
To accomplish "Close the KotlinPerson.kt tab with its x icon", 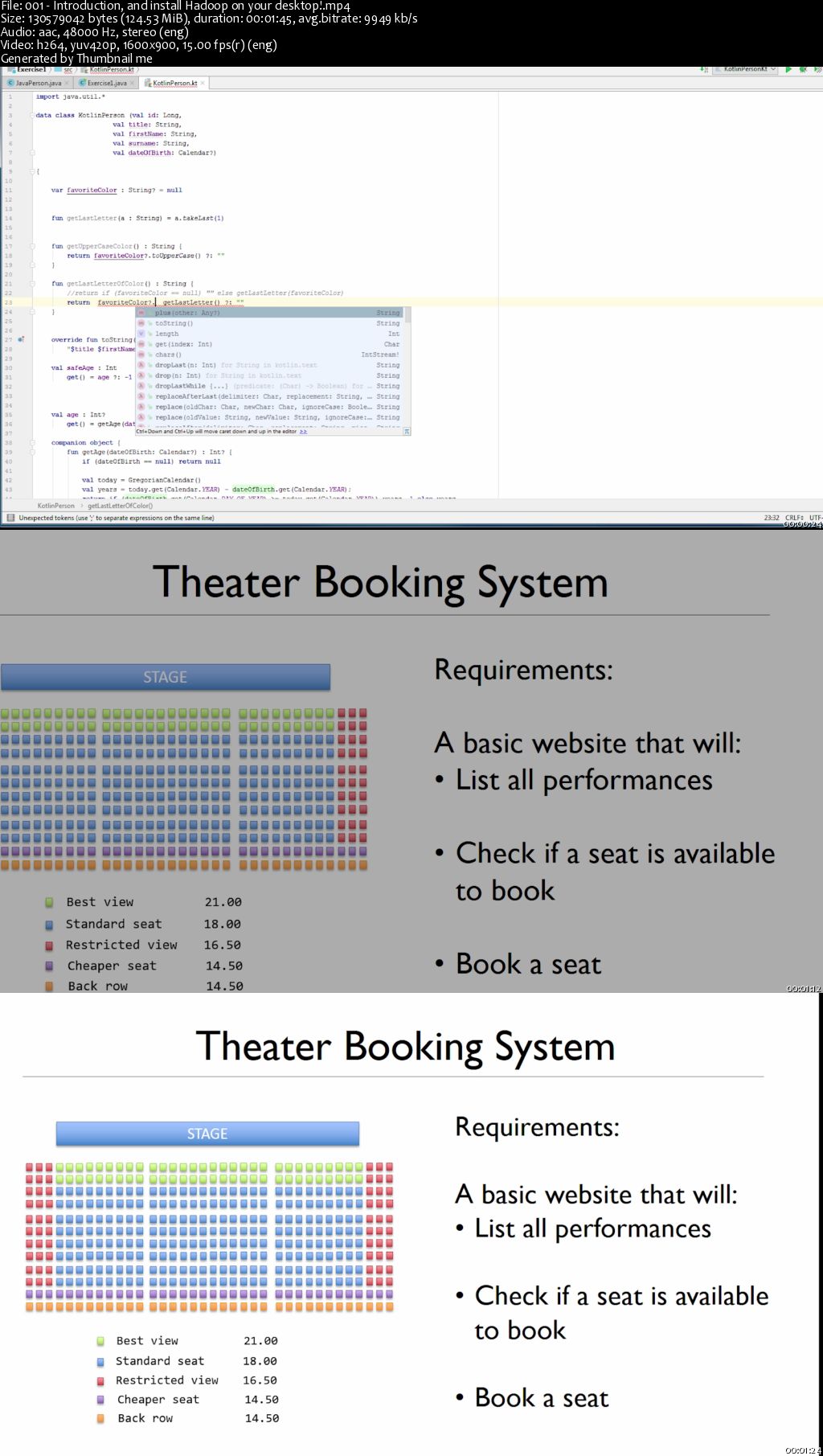I will pyautogui.click(x=203, y=83).
